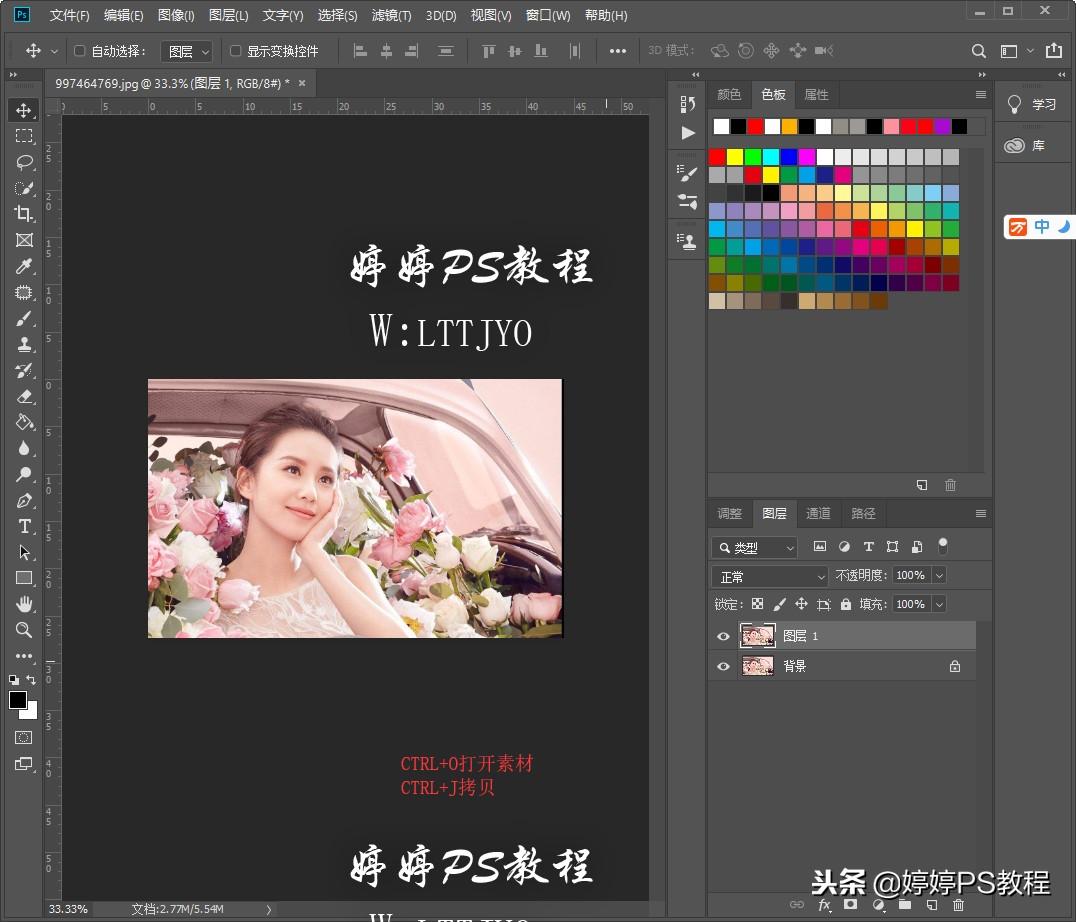Viewport: 1076px width, 922px height.
Task: Switch to the 通道 tab
Action: pyautogui.click(x=818, y=513)
